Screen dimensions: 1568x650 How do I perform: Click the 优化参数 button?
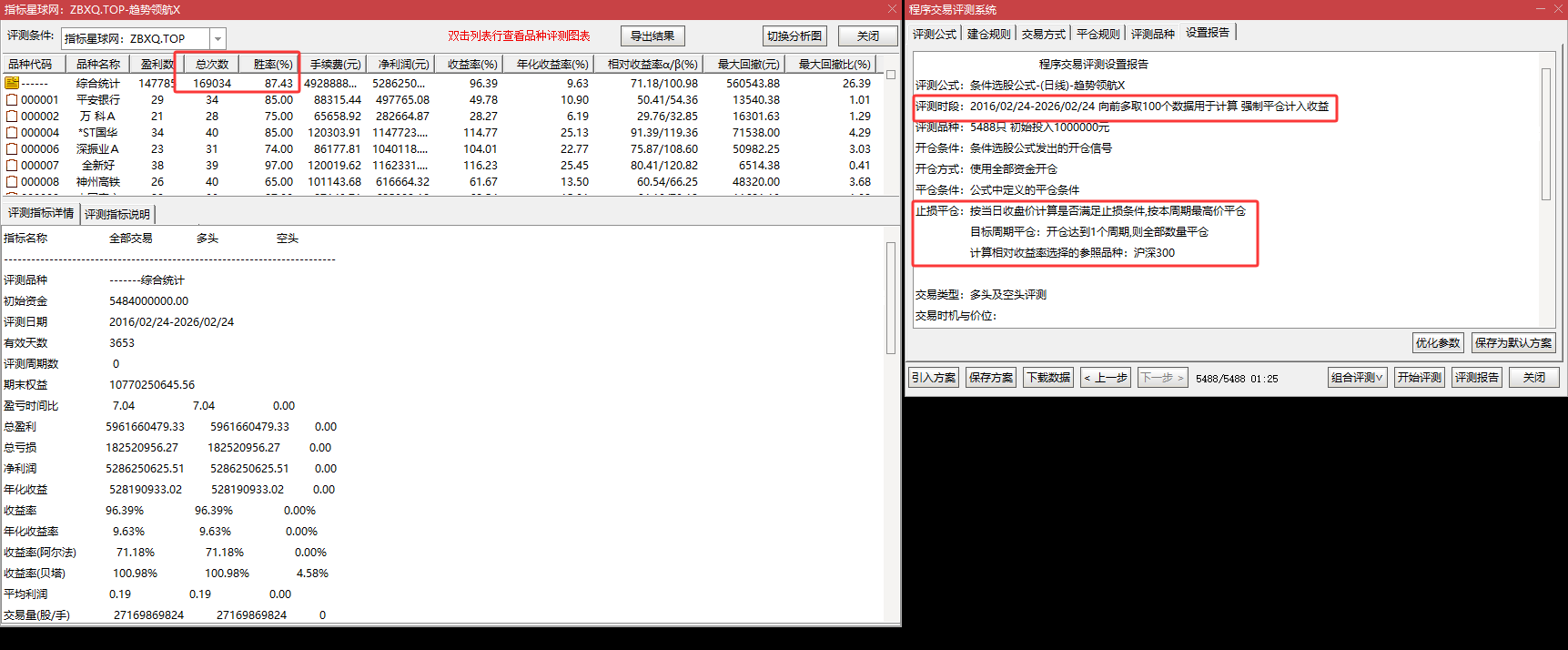click(1438, 343)
